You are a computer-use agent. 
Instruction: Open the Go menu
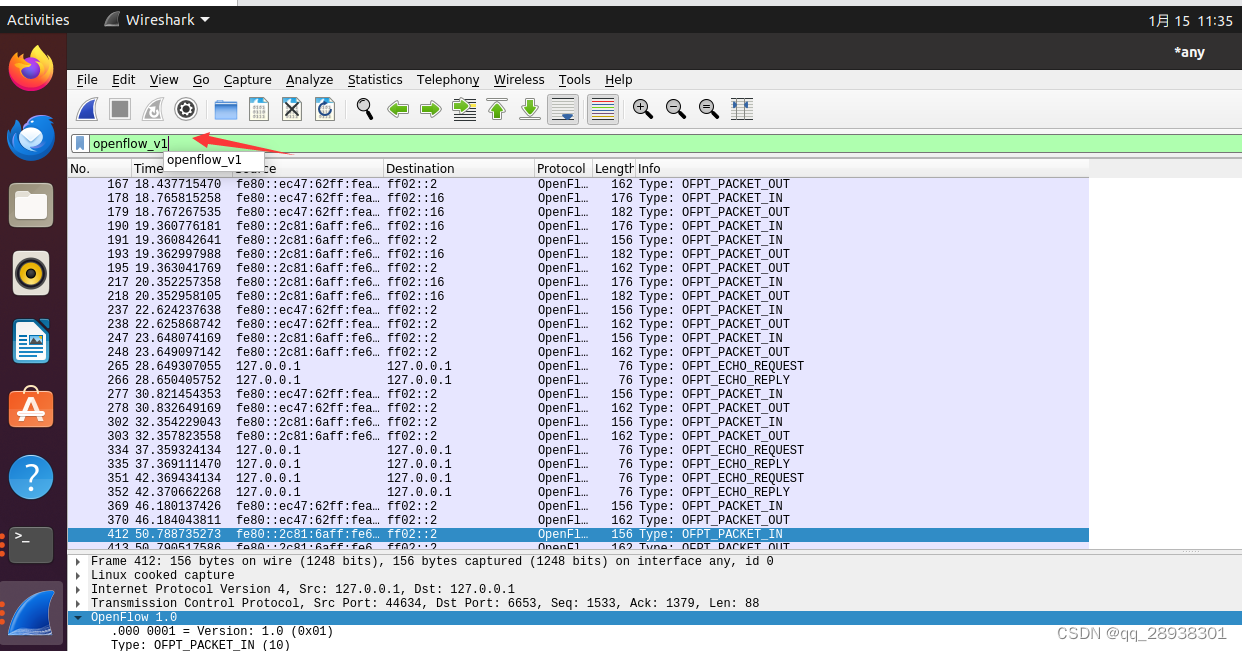pyautogui.click(x=201, y=80)
